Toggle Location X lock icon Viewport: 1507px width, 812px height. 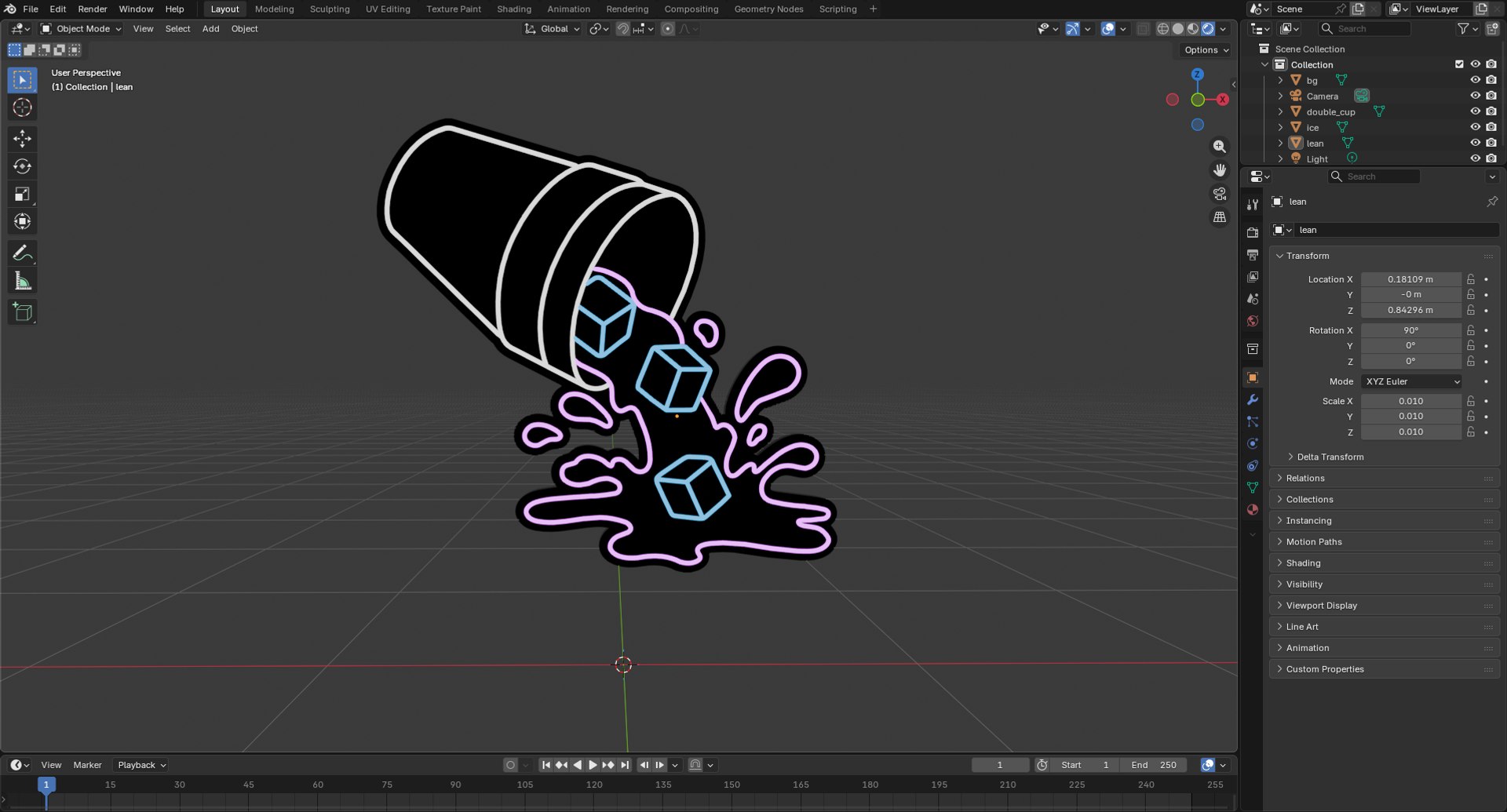pyautogui.click(x=1471, y=279)
